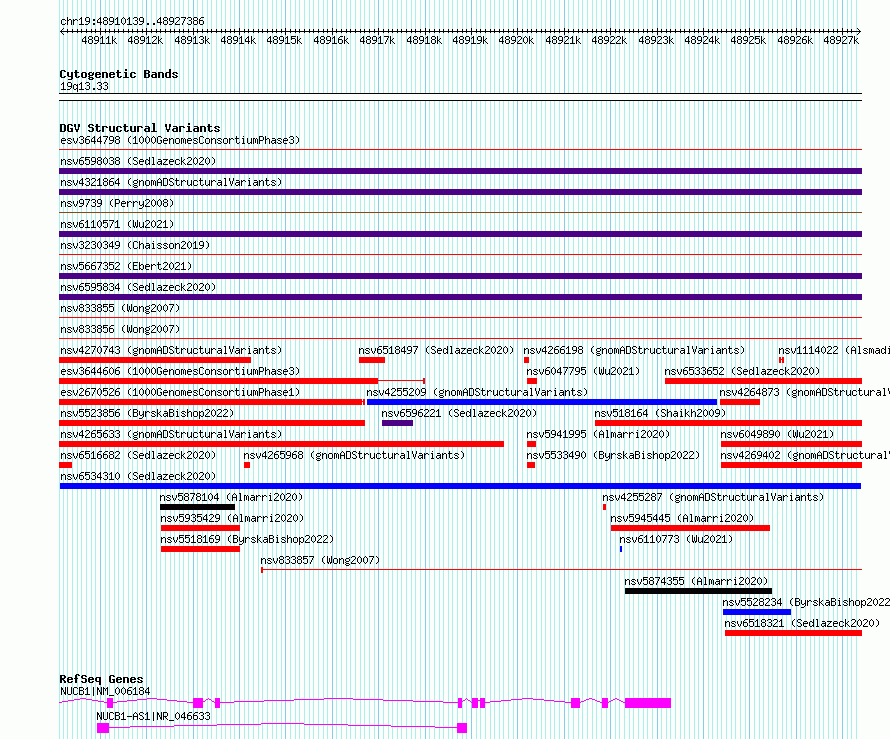Select nsv5533490 (ByrskaBishop2022) label
Screen dimensions: 890x739
pyautogui.click(x=613, y=455)
